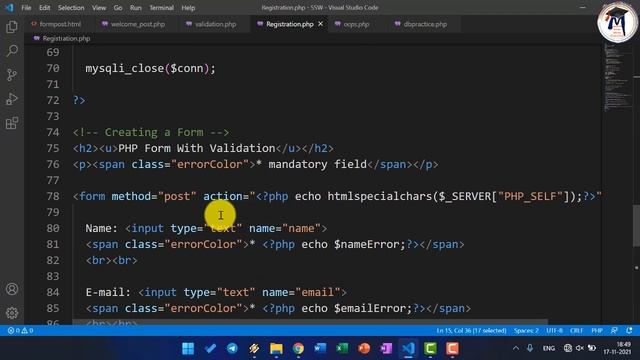Switch to Visual Studio Code taskbar icon
This screenshot has height=360, width=640.
coord(408,349)
